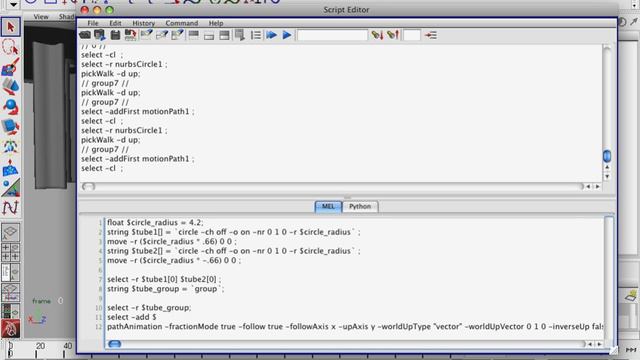This screenshot has height=360, width=640.
Task: Switch to the Python tab
Action: click(x=360, y=207)
